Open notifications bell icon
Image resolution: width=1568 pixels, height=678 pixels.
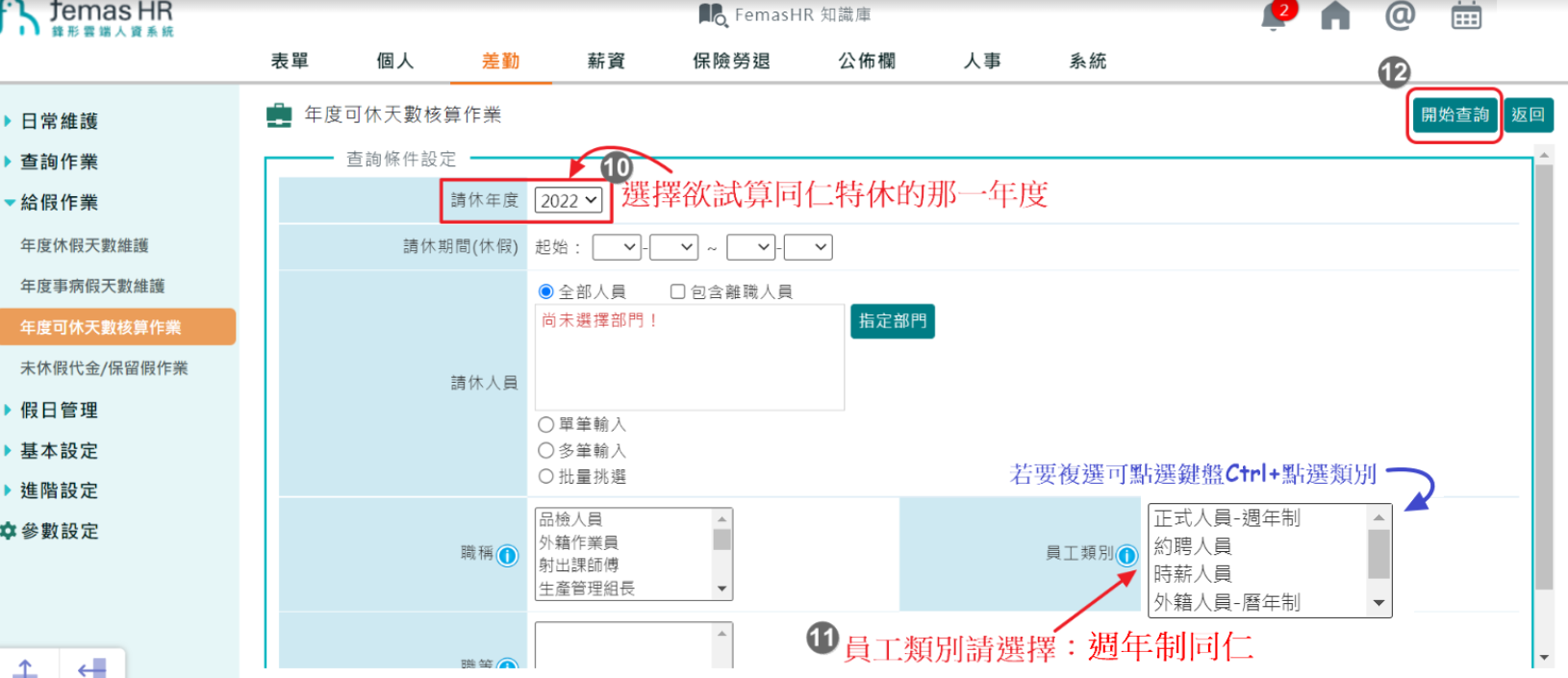[1274, 17]
